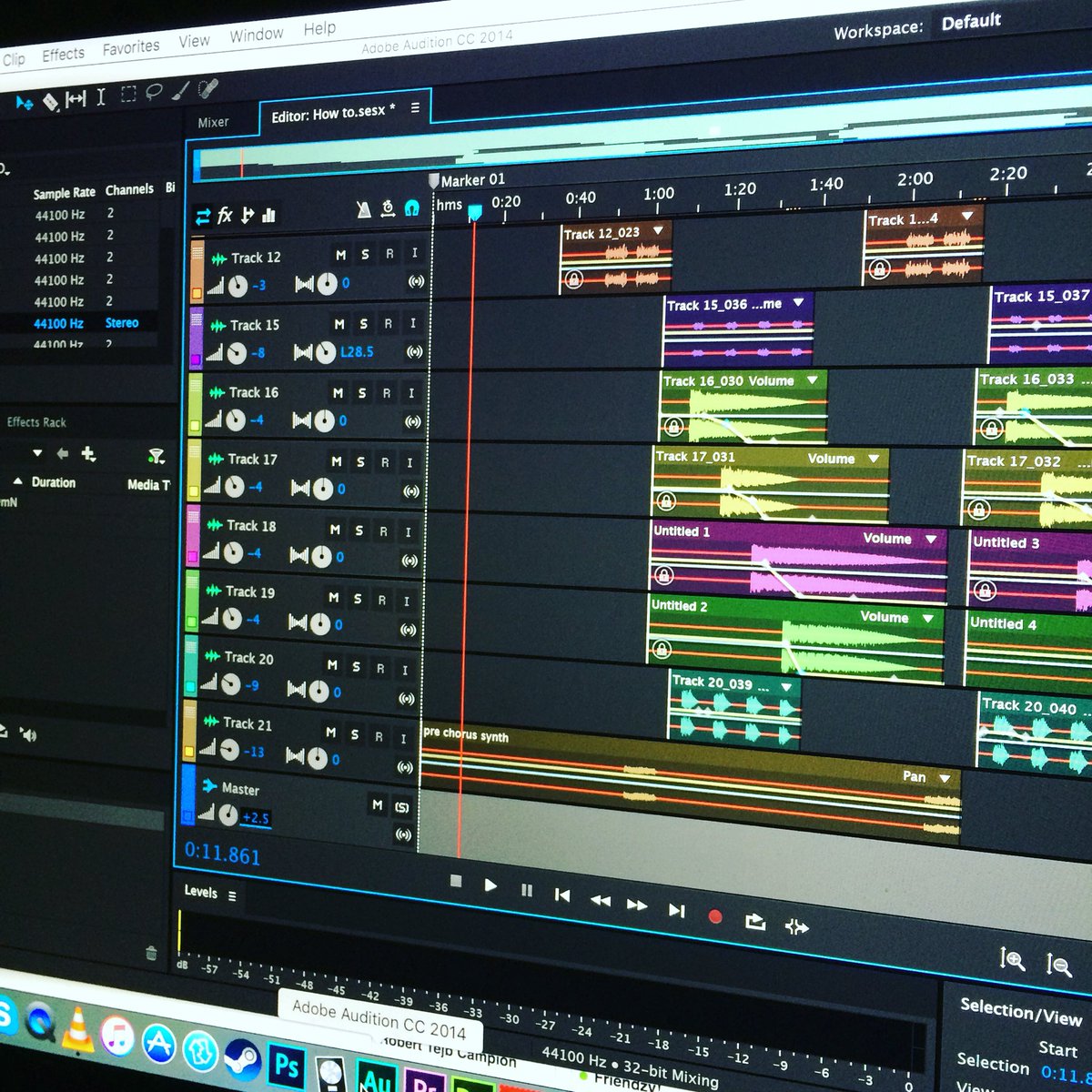Viewport: 1092px width, 1092px height.
Task: Open App Store from the Dock
Action: [158, 1044]
